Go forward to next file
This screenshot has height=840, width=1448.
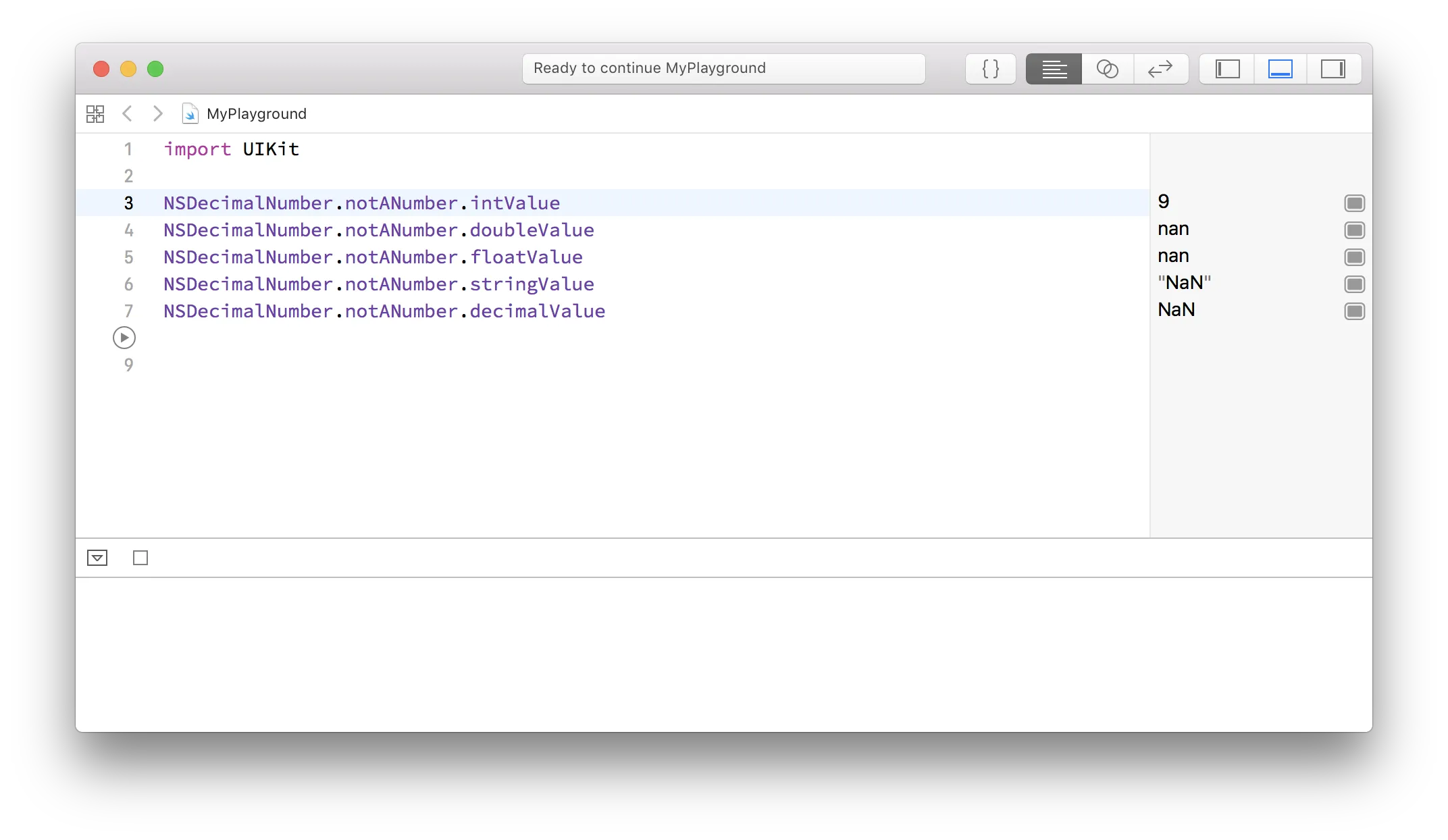tap(157, 113)
